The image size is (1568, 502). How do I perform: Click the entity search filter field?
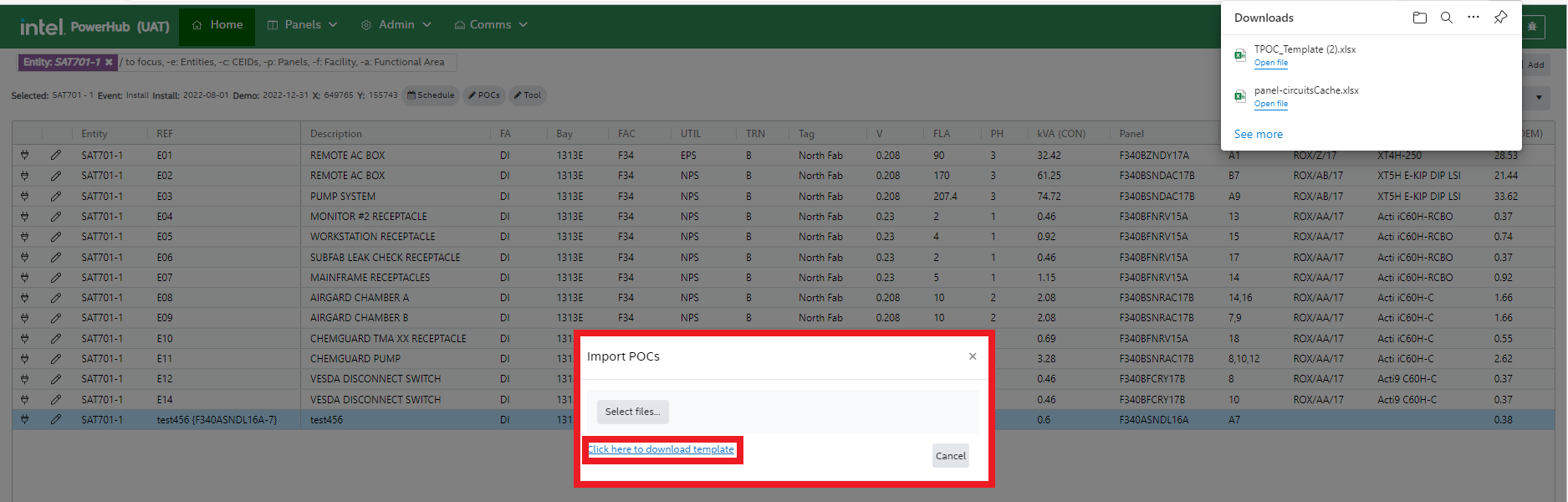(284, 62)
